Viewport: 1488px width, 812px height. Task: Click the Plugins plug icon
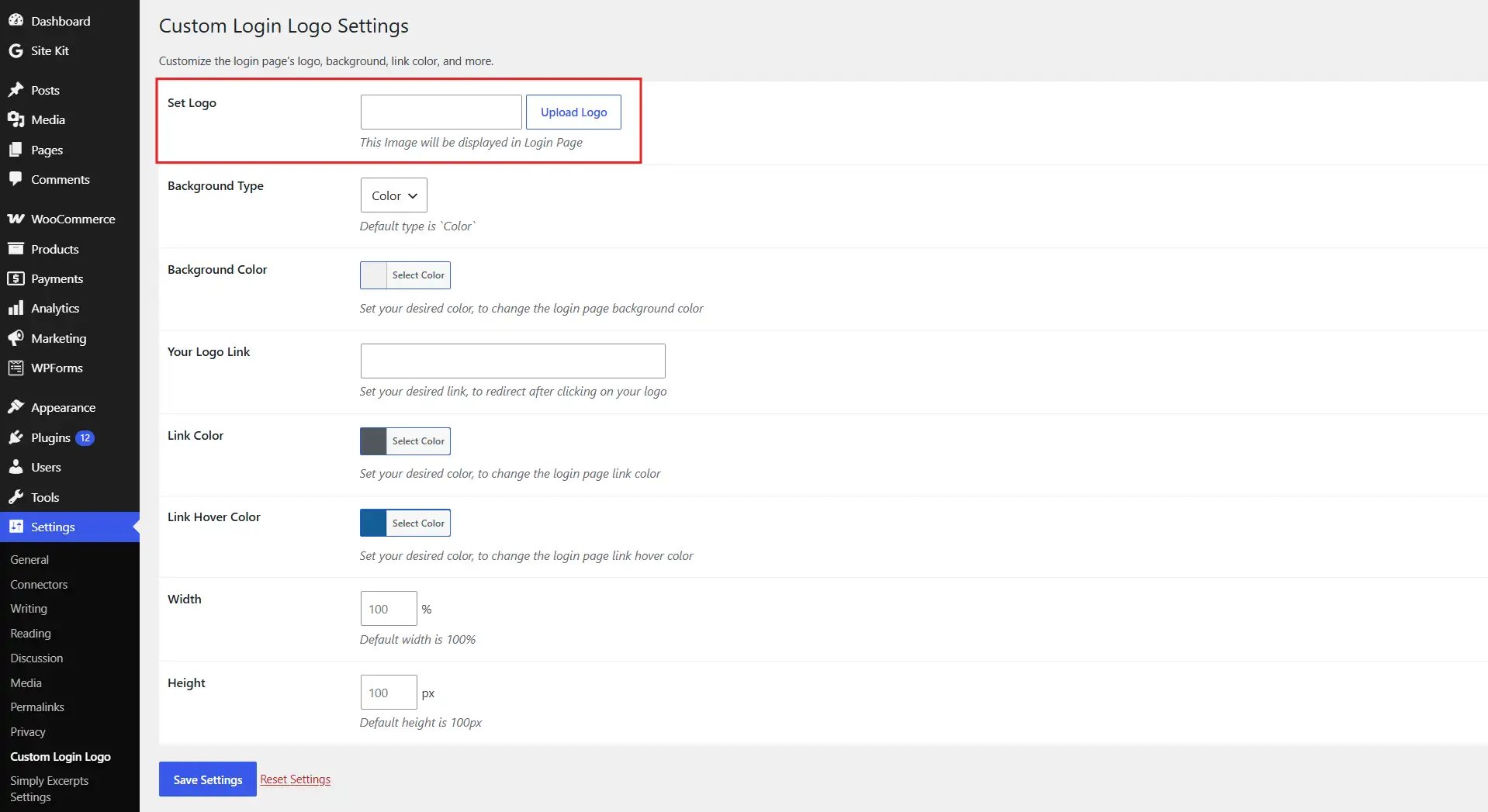16,437
